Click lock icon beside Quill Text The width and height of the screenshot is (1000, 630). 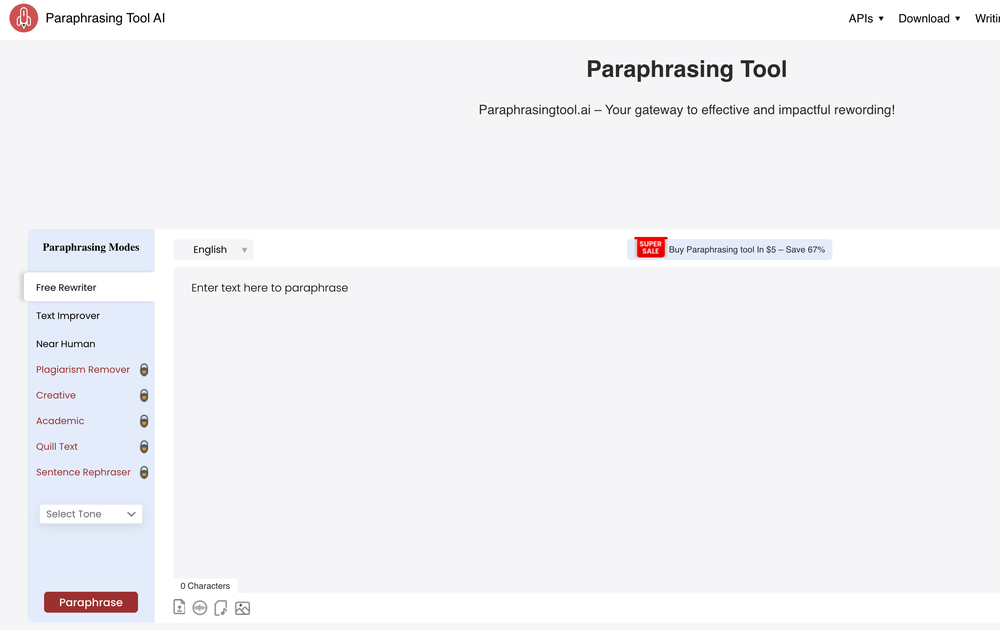point(144,446)
